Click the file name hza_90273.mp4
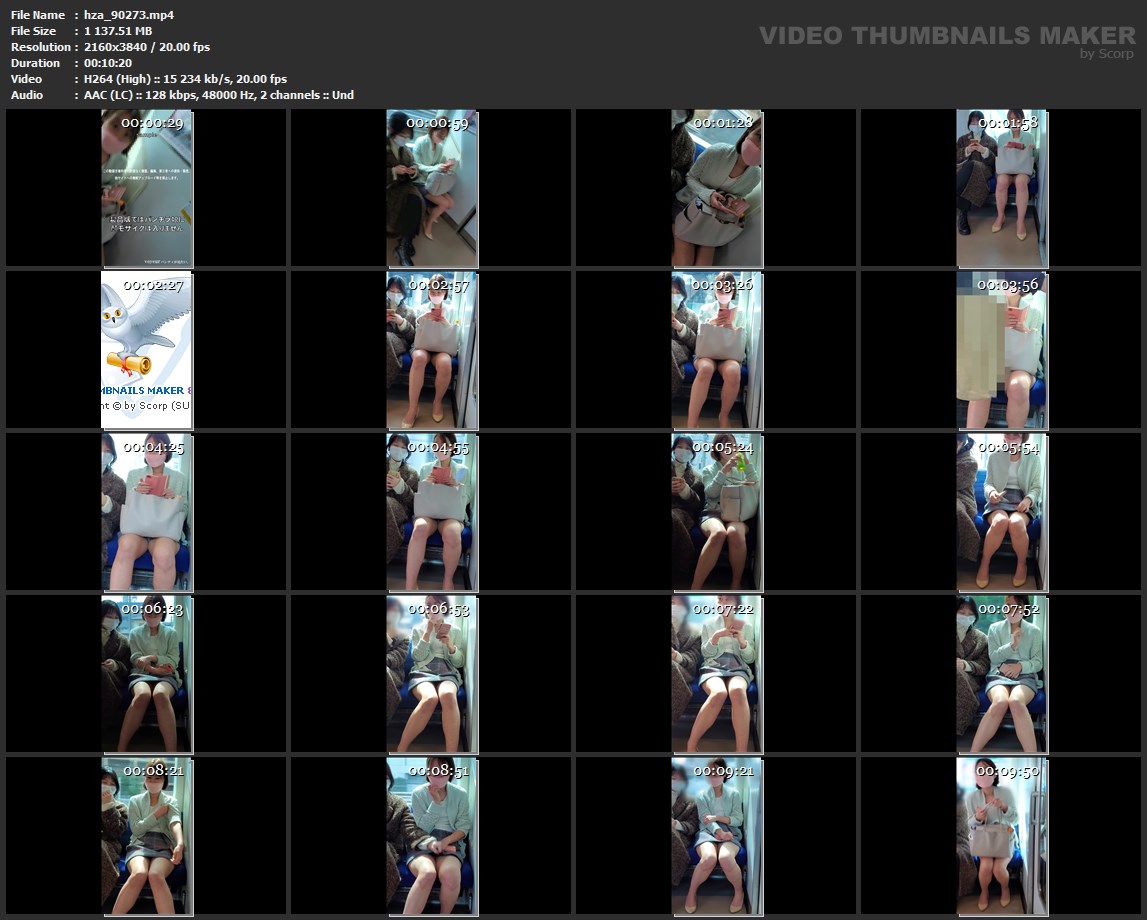 pos(129,15)
